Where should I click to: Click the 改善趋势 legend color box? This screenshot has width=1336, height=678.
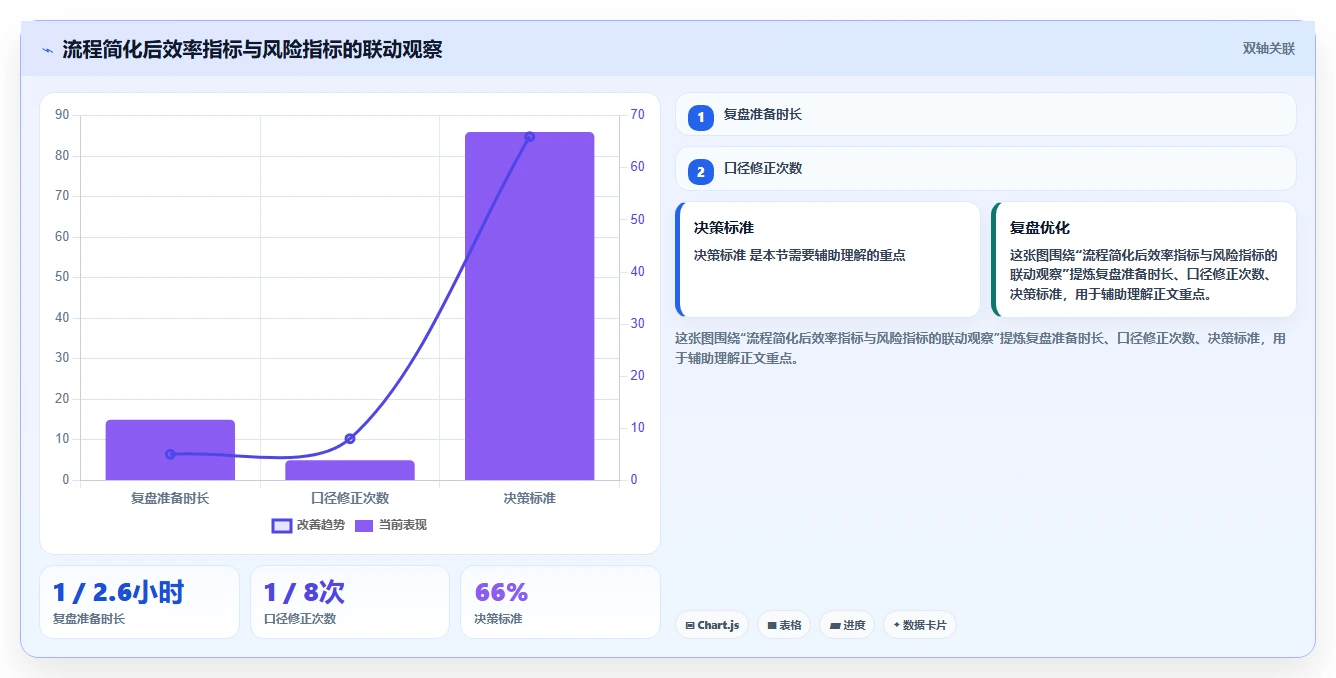[282, 526]
